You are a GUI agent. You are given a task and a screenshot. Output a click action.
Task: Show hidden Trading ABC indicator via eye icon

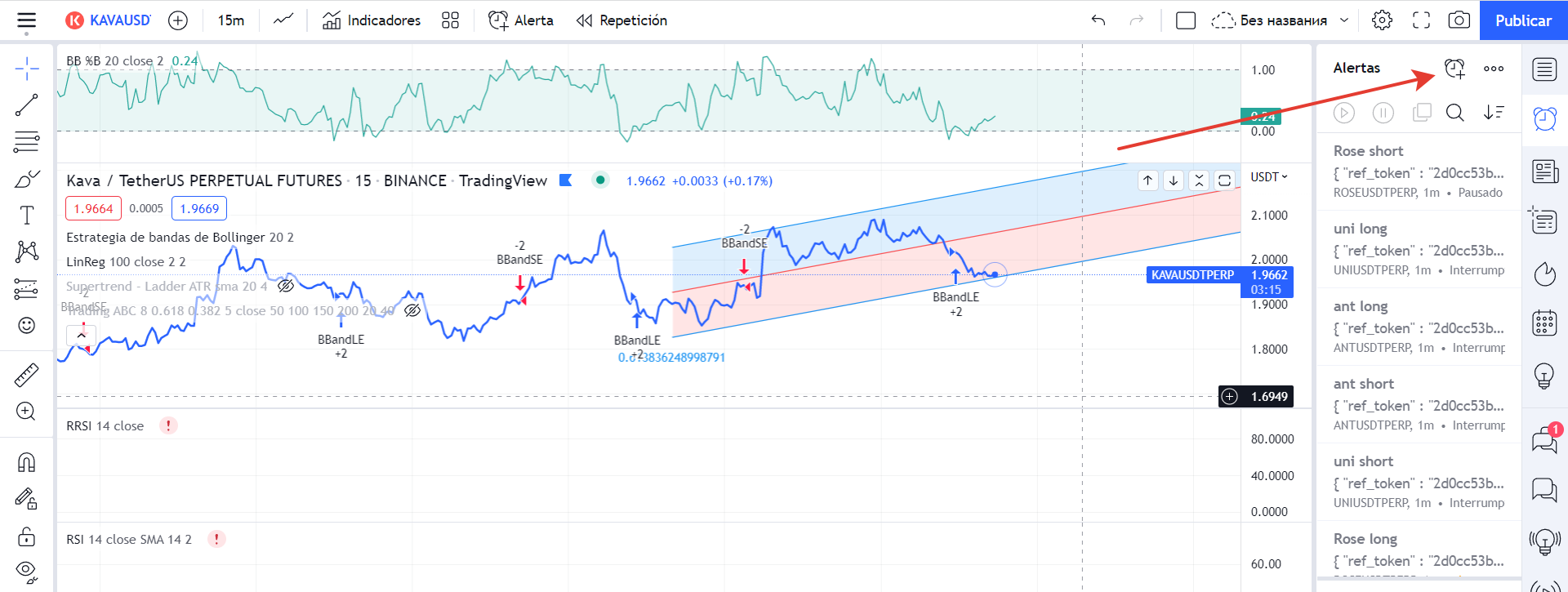(412, 310)
